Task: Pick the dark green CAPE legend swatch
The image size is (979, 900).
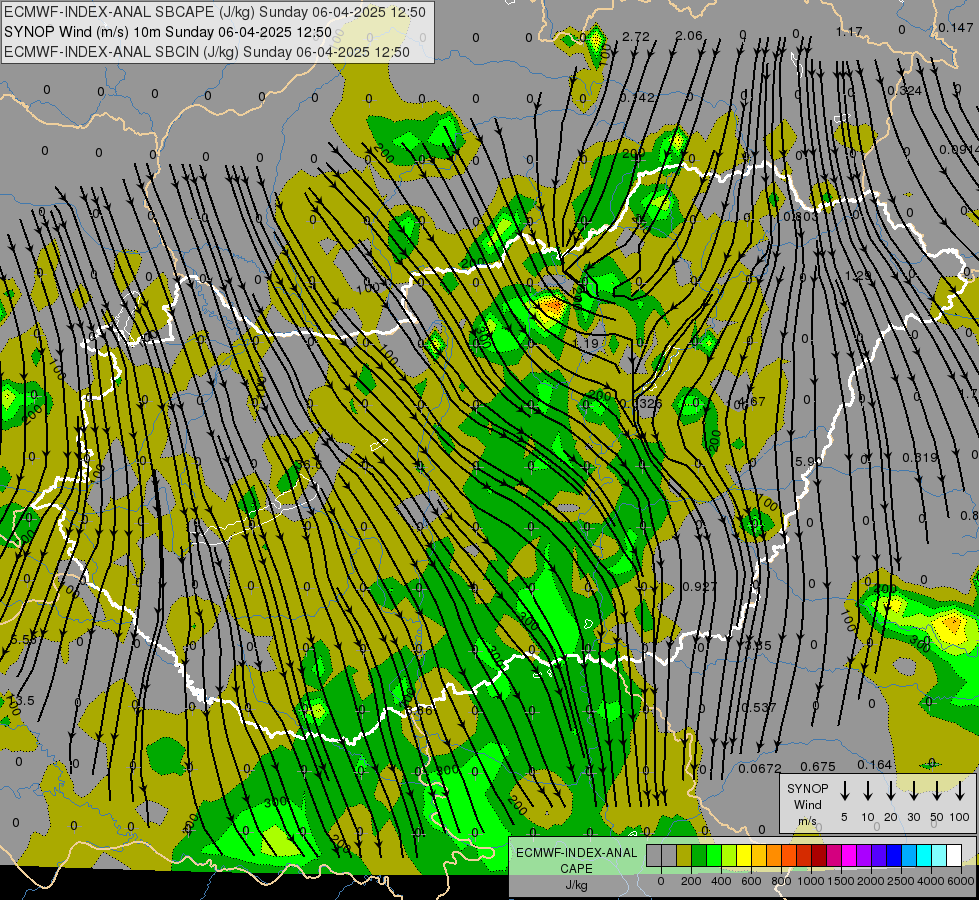Action: coord(699,855)
